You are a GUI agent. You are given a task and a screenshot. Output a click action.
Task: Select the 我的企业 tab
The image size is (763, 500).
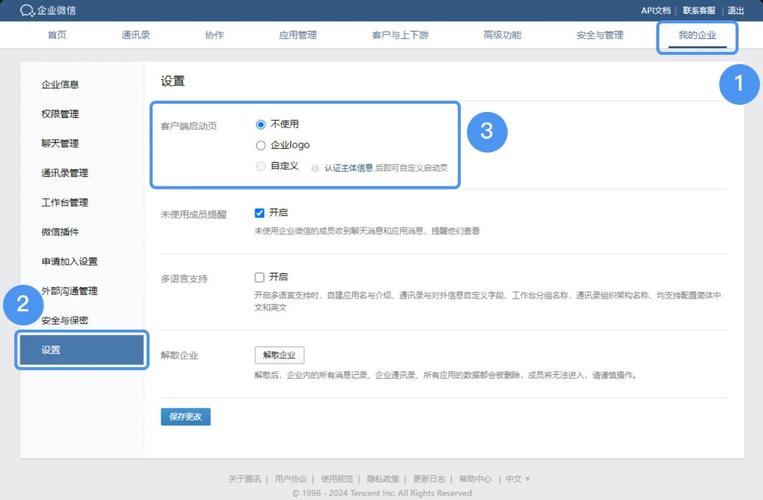(x=697, y=35)
